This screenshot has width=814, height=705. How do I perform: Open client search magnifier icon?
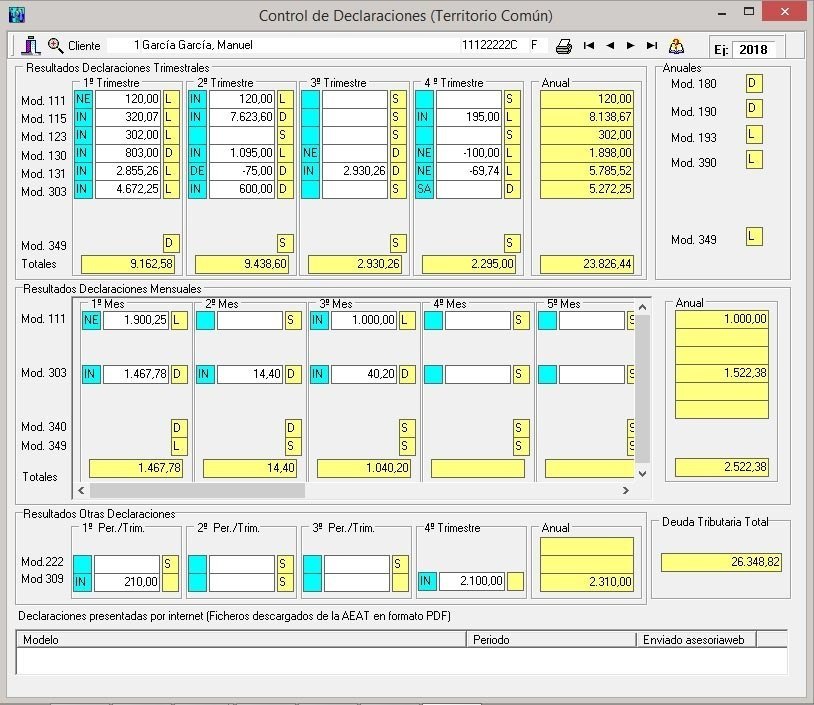pos(55,45)
